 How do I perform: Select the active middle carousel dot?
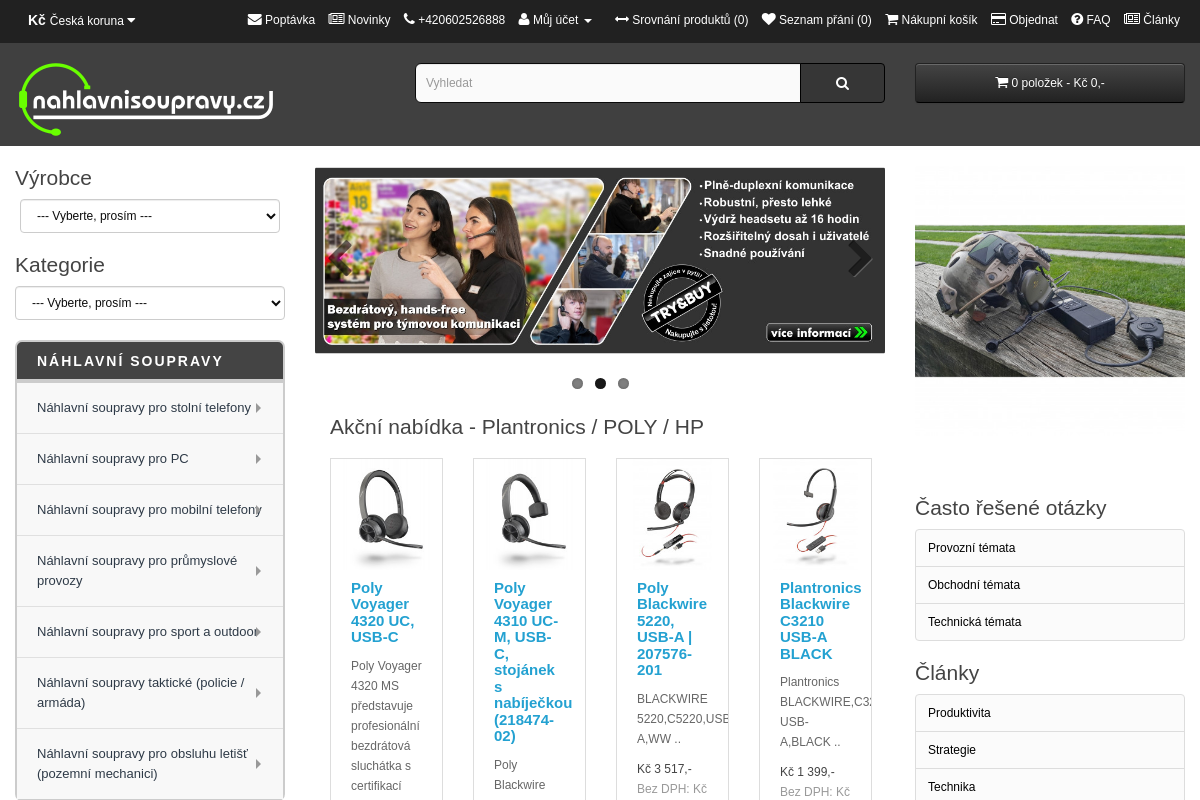click(x=600, y=383)
